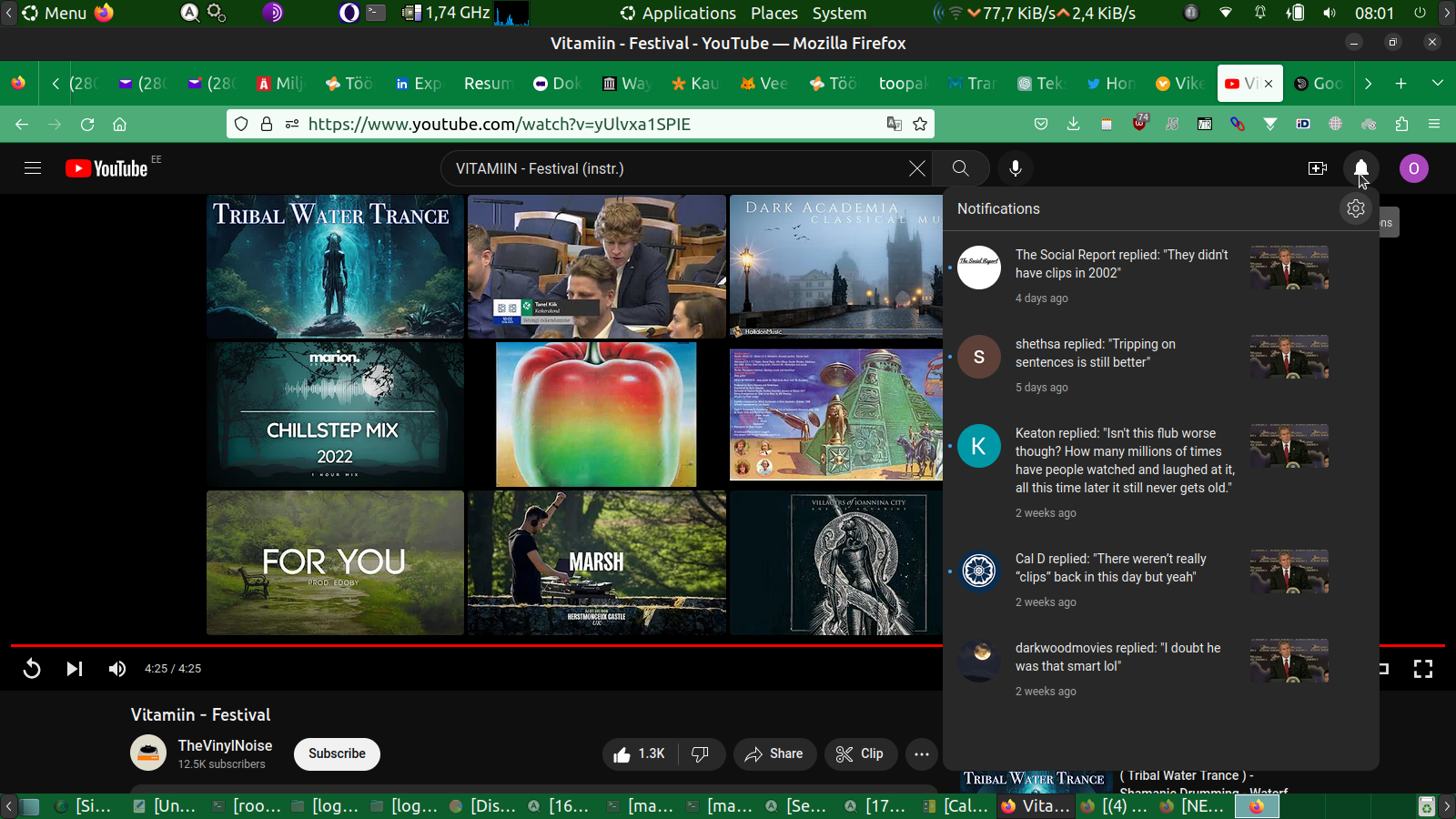Play the Marsh DJ set video
Viewport: 1456px width, 819px height.
597,562
